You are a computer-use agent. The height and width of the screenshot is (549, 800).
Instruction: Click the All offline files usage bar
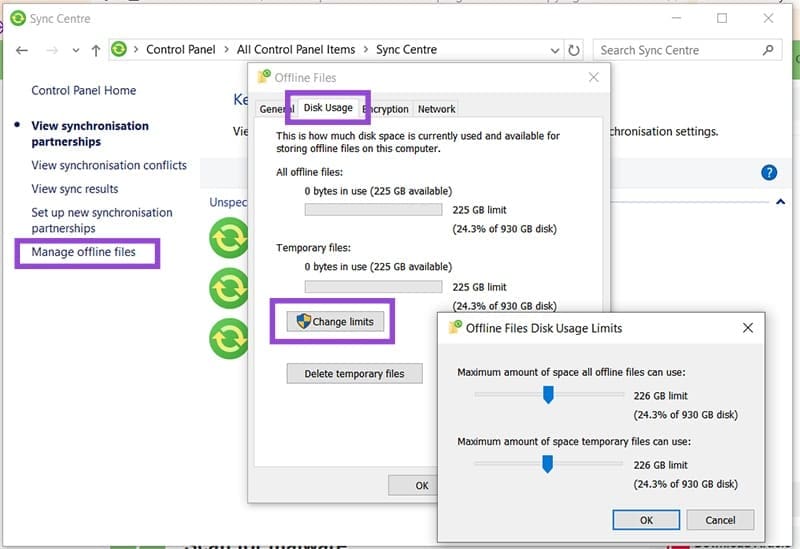(373, 210)
